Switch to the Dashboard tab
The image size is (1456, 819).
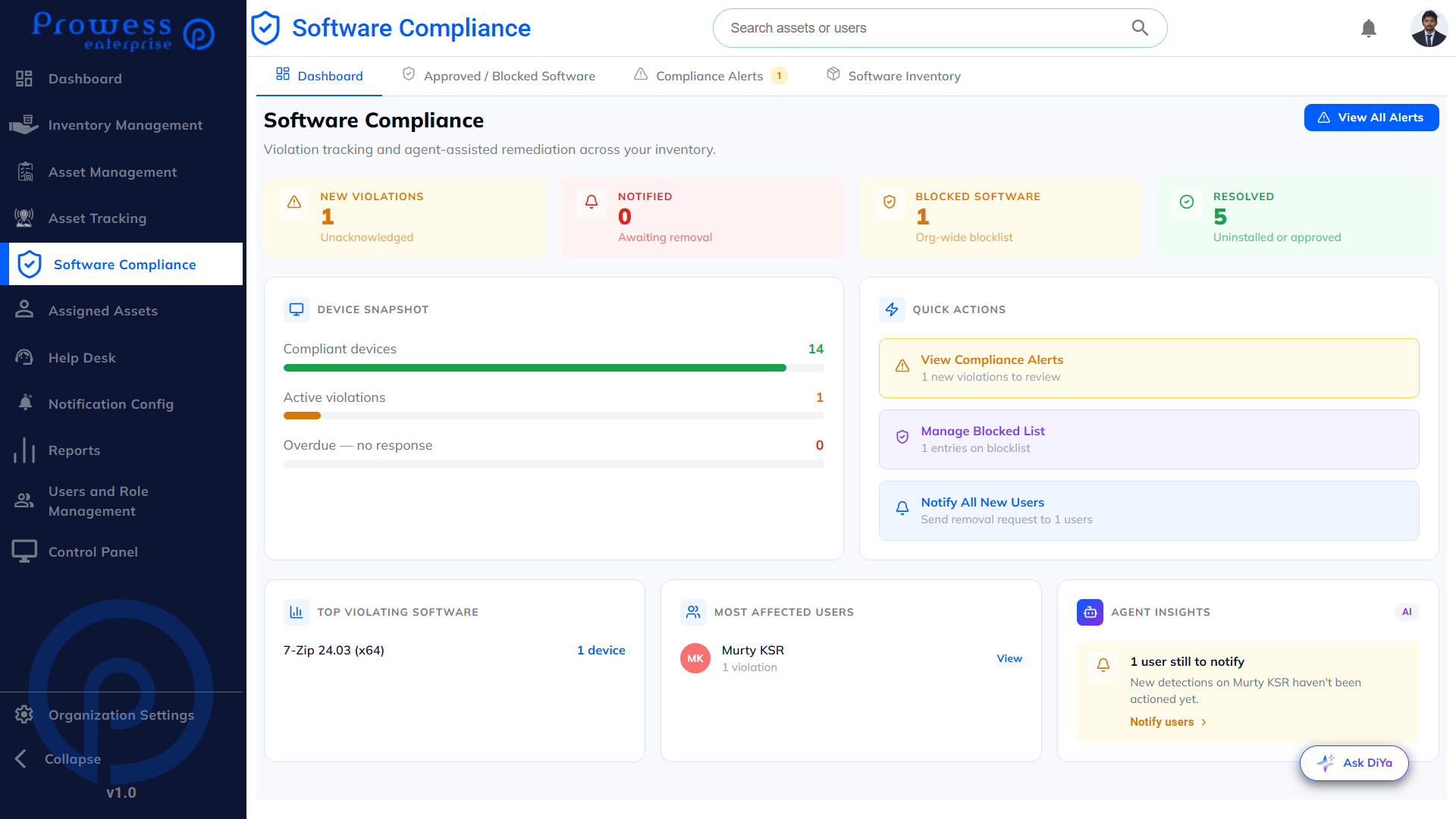[319, 76]
